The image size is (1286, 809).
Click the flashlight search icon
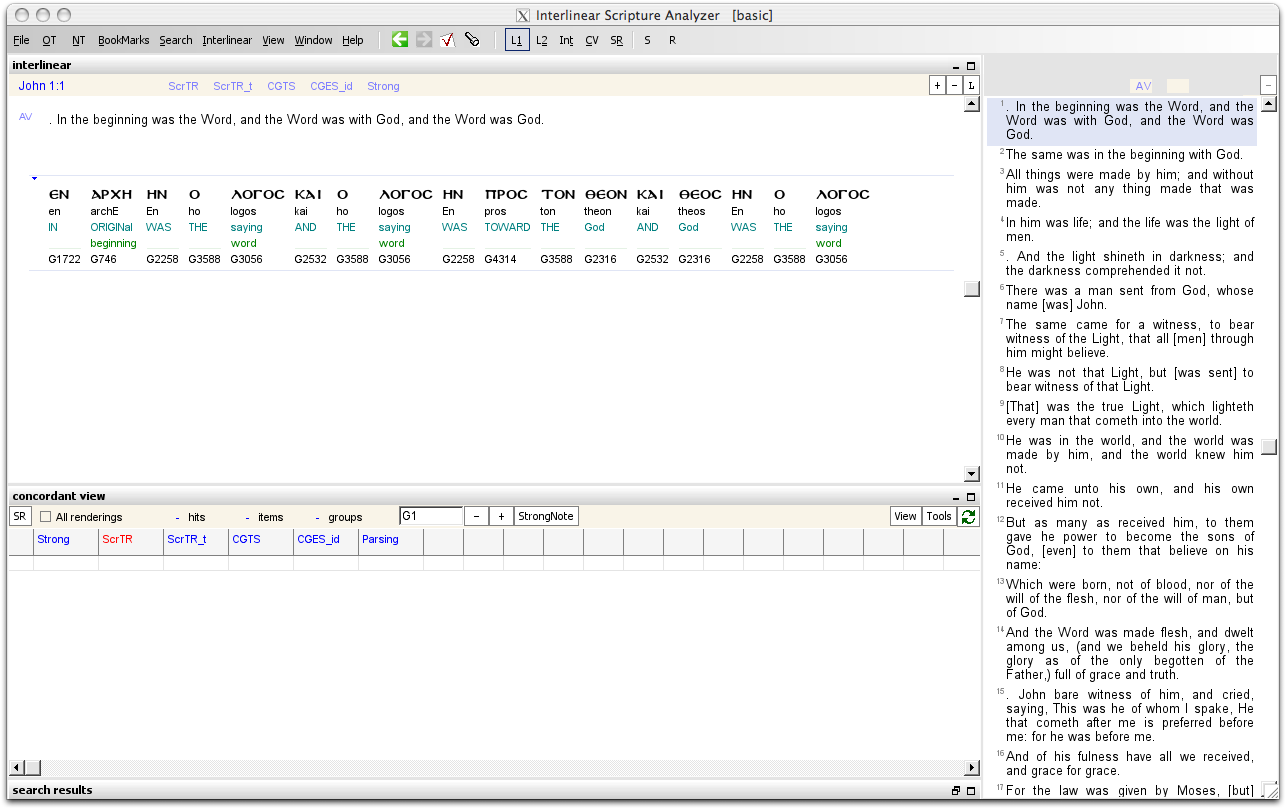(x=472, y=40)
